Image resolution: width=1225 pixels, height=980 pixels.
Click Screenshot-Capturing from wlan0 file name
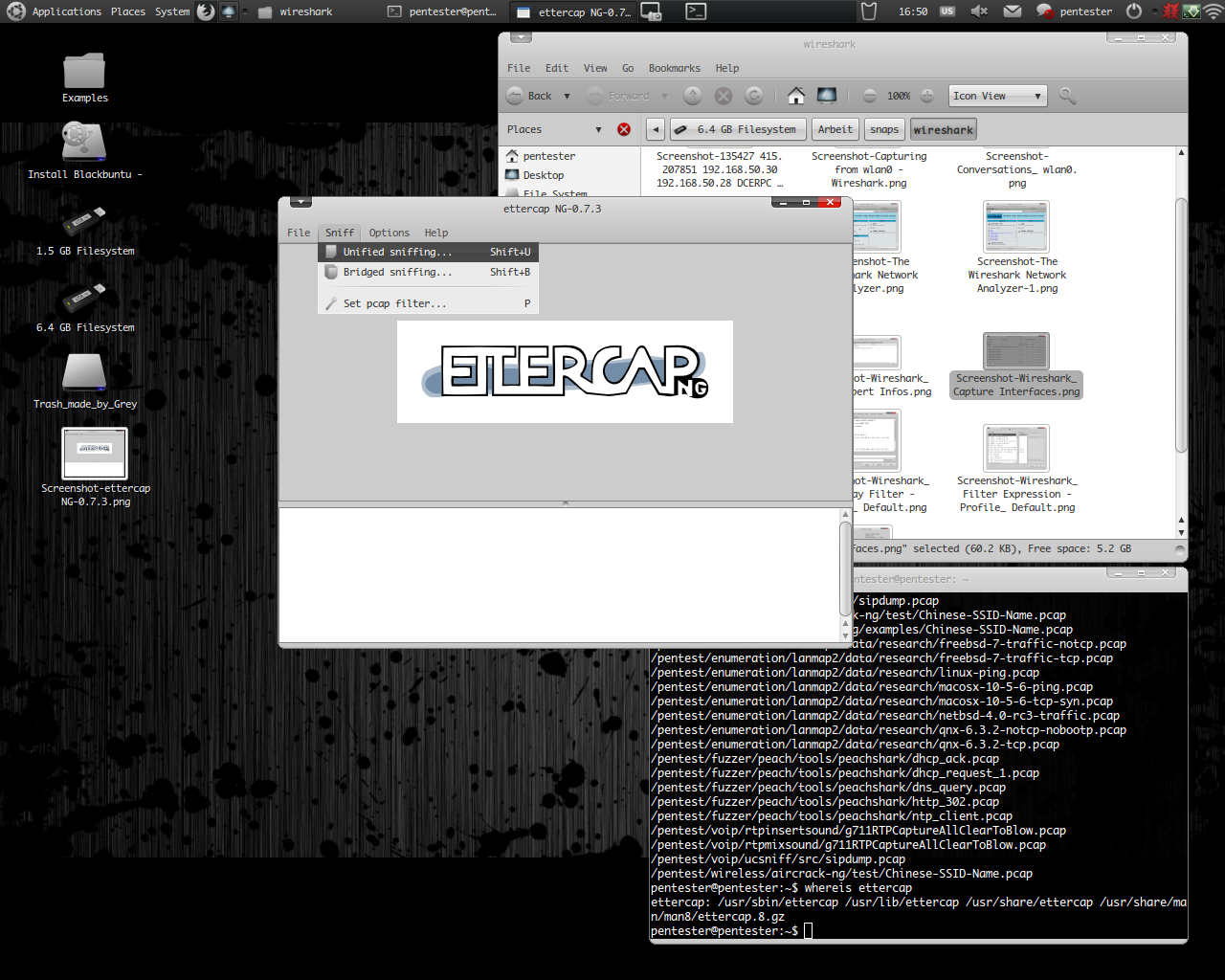869,169
